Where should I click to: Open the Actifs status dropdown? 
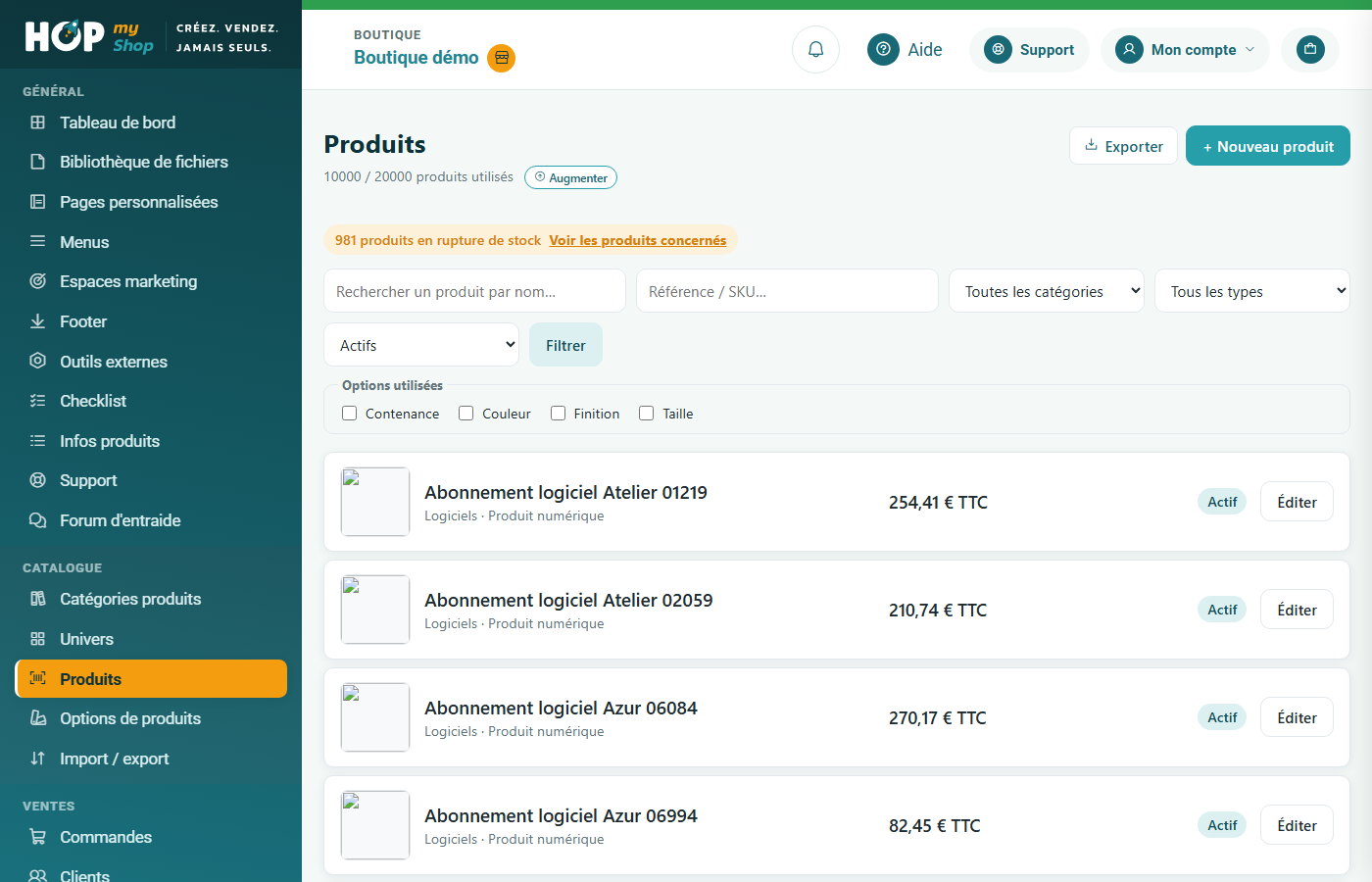pos(421,345)
